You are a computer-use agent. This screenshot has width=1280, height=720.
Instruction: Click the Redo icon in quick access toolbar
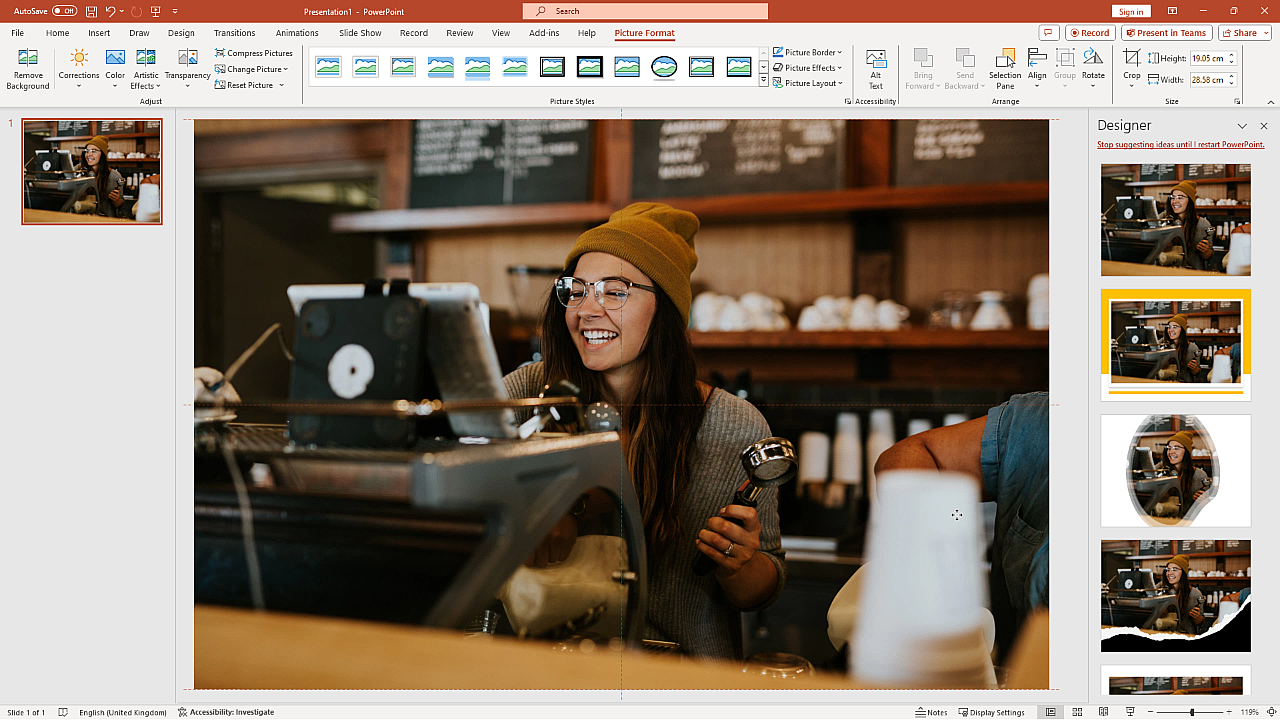click(136, 11)
